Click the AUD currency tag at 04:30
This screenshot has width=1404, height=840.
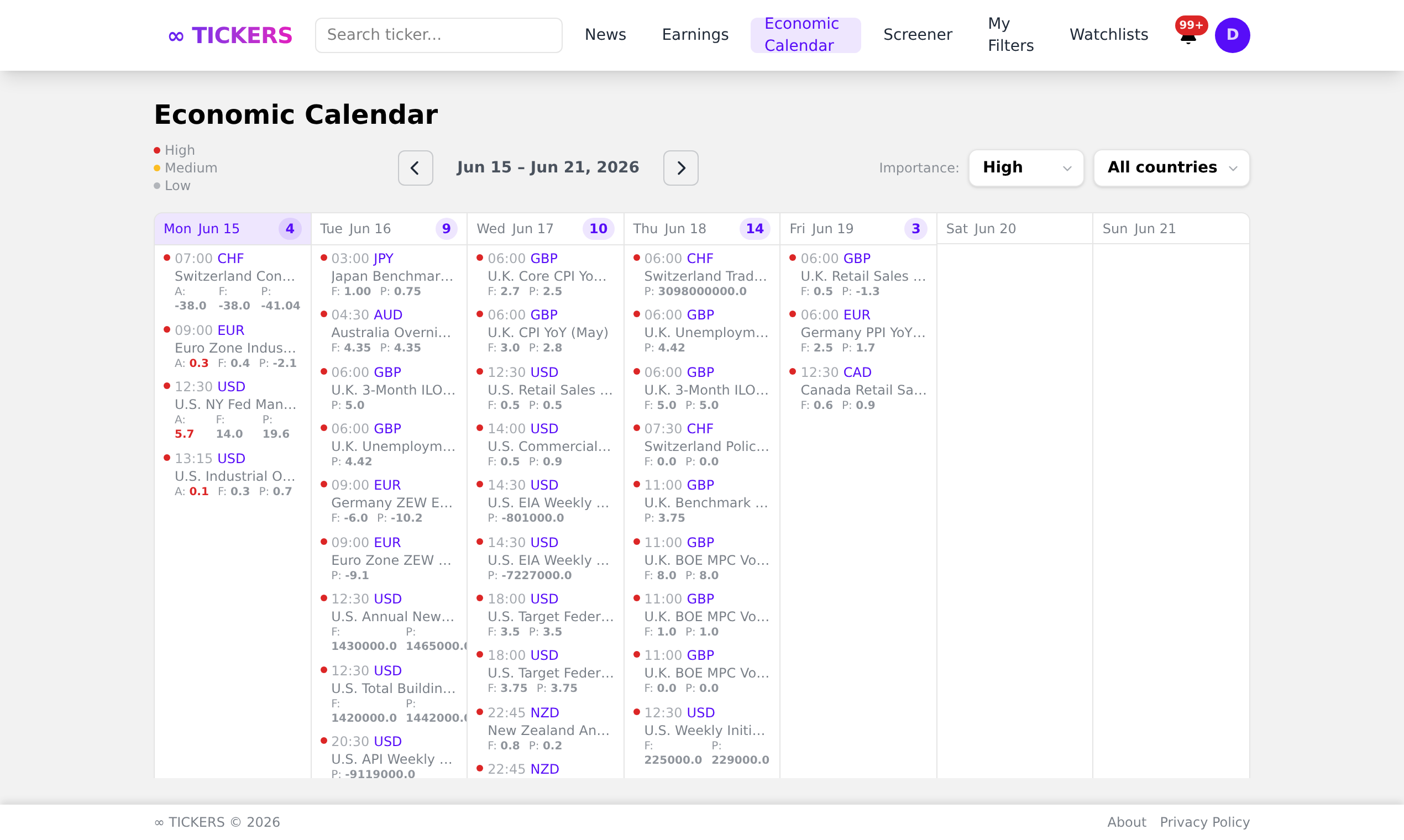click(388, 314)
